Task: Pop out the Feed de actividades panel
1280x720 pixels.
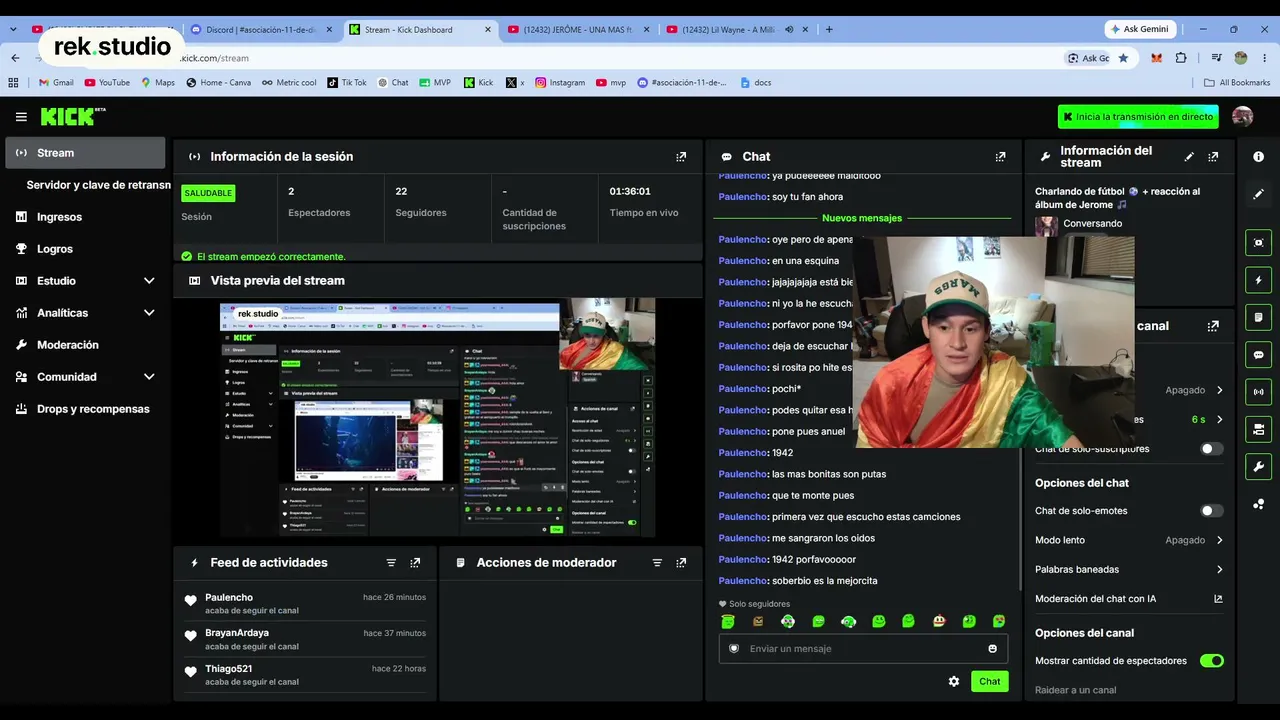Action: pyautogui.click(x=415, y=563)
